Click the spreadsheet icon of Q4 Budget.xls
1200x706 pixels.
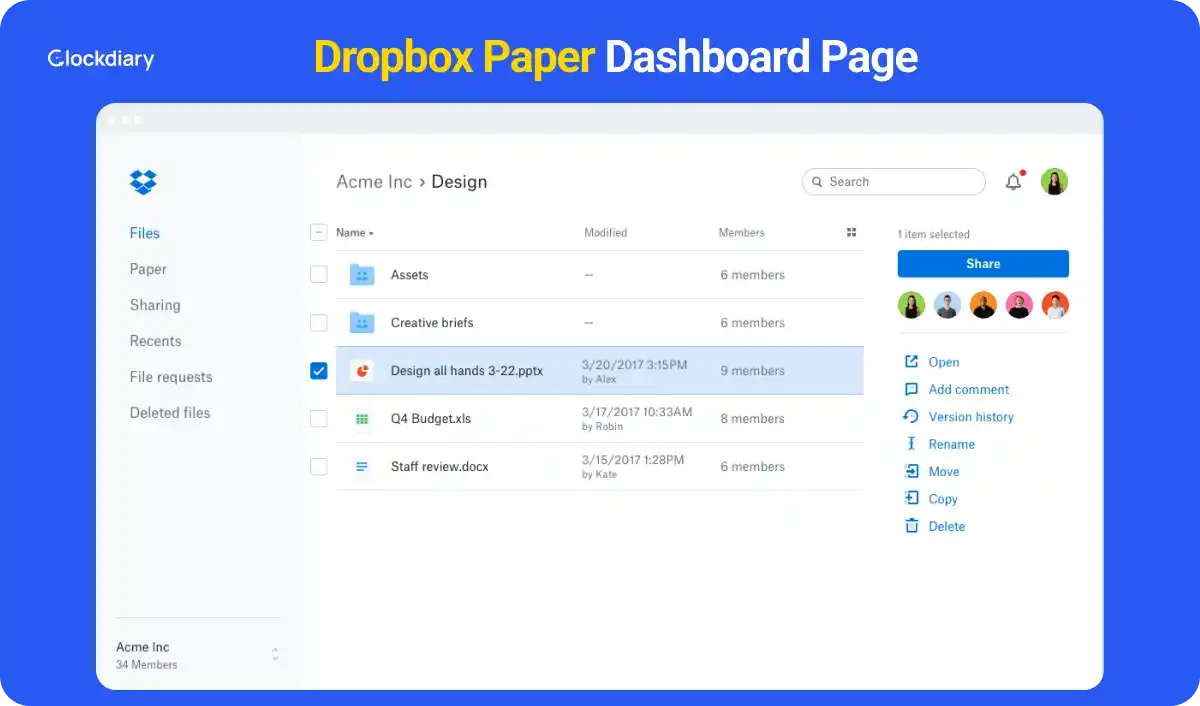[361, 418]
